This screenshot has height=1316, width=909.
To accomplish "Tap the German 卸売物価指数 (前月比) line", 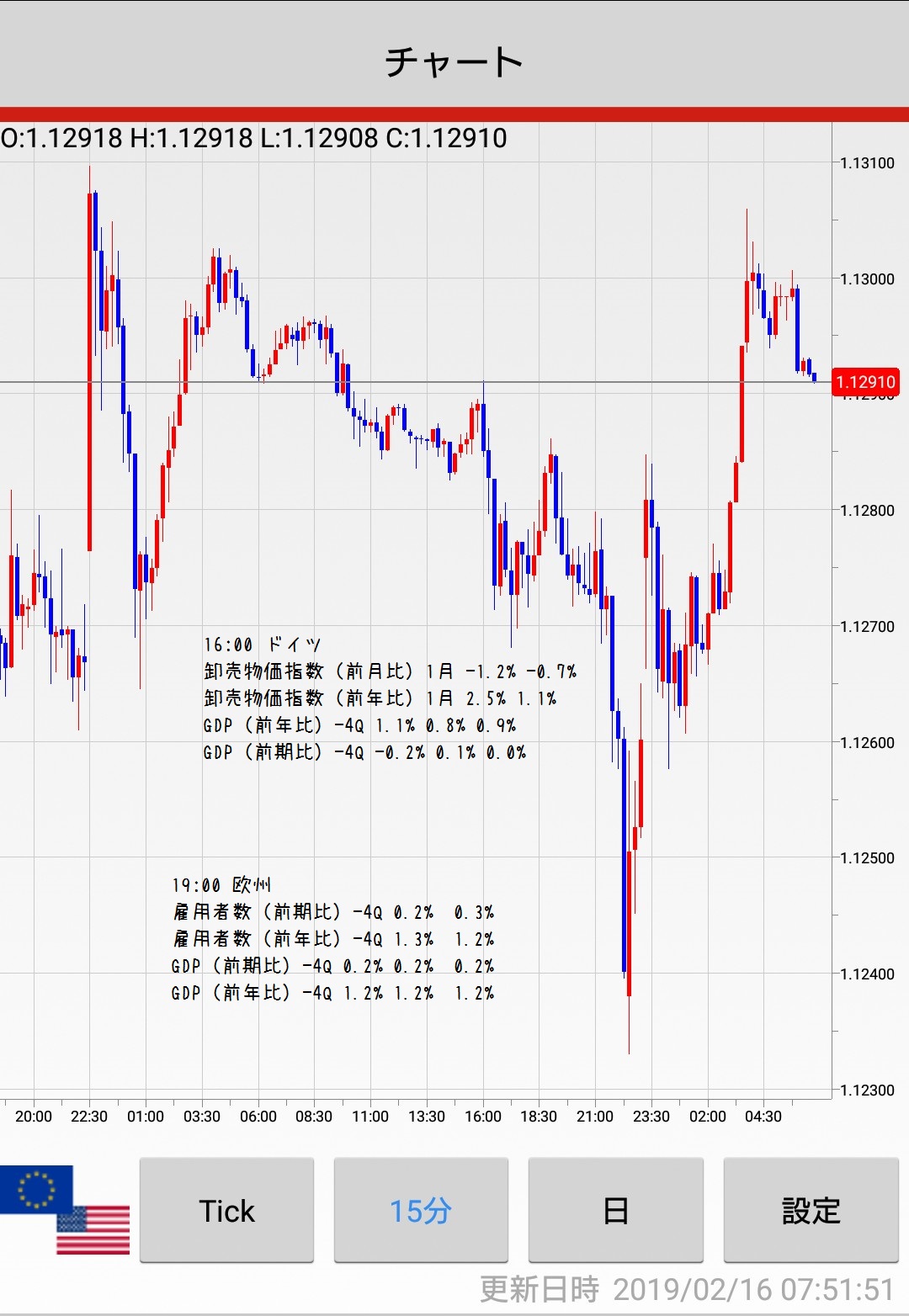I will click(x=390, y=671).
